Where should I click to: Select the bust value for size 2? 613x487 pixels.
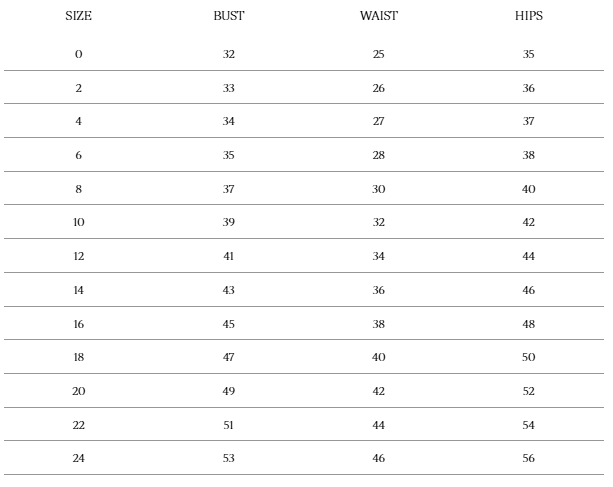[228, 88]
